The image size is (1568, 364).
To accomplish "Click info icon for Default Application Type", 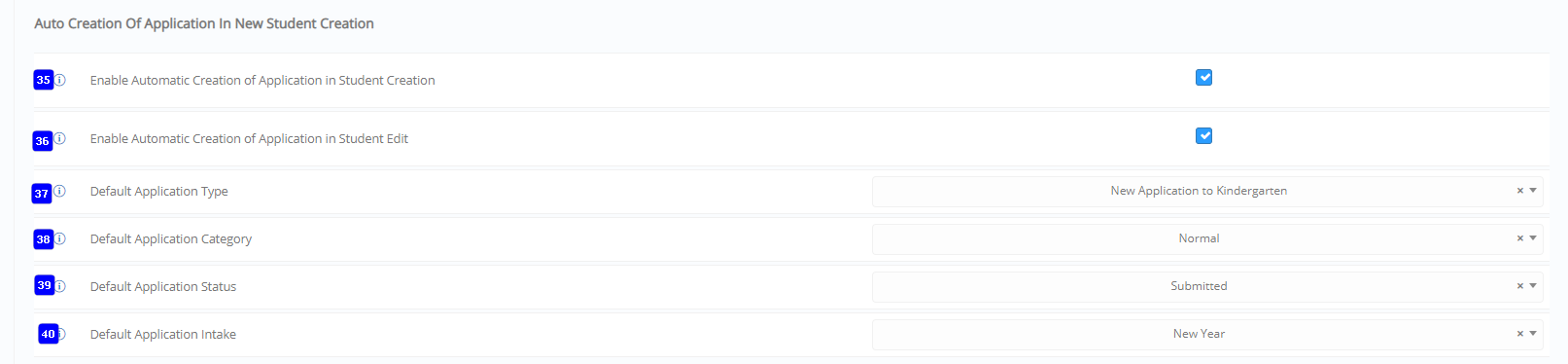I will [60, 191].
